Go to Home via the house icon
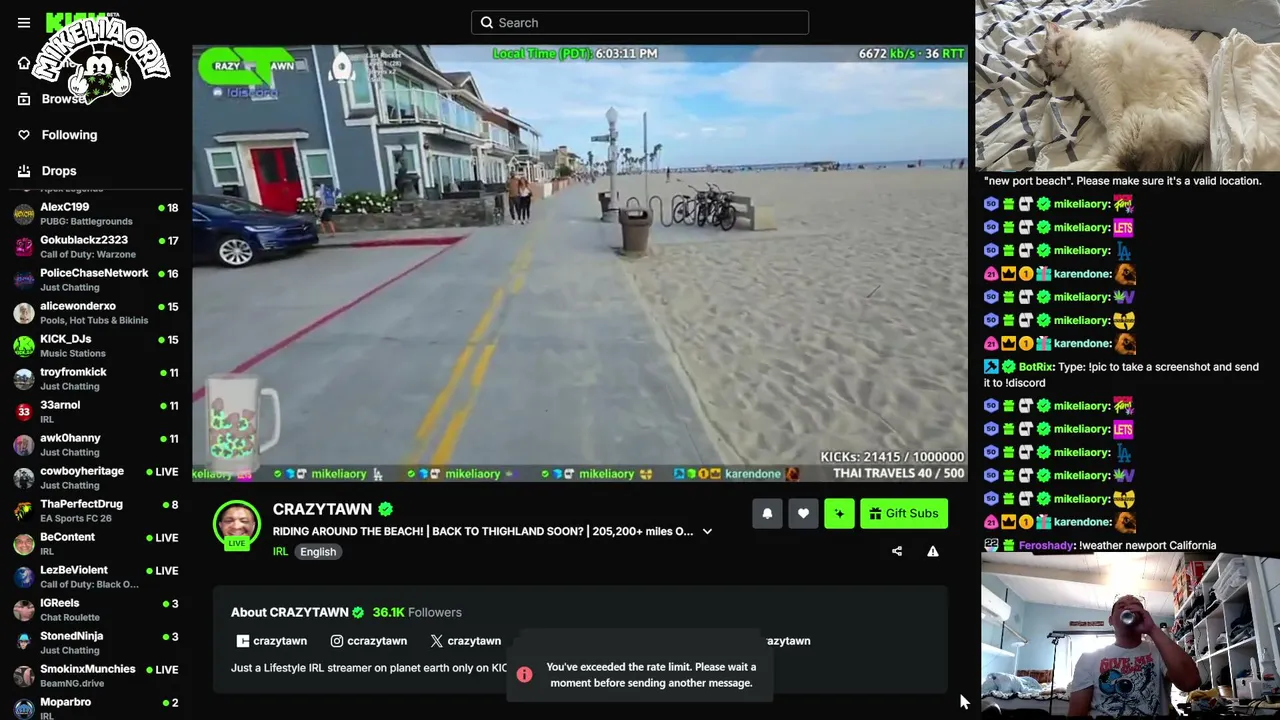 point(24,63)
